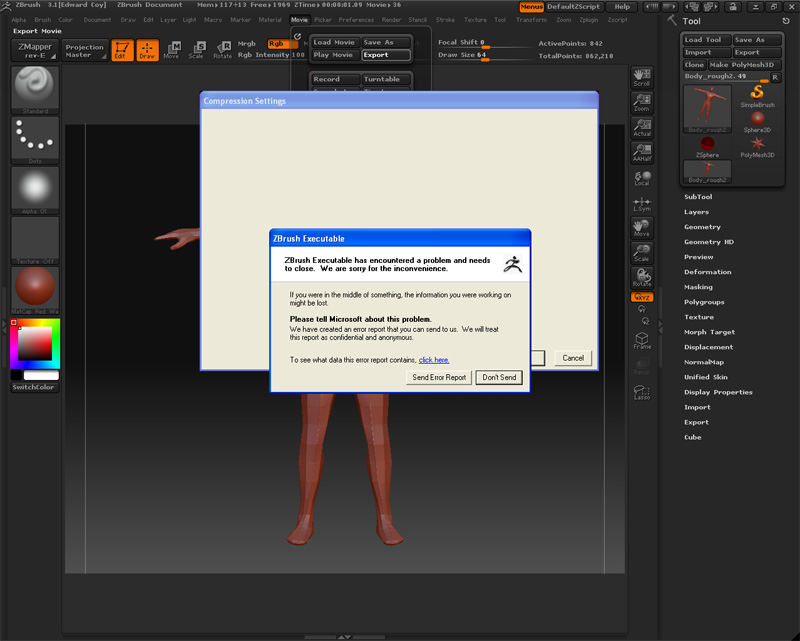Viewport: 800px width, 641px height.
Task: Open the Dots stroke selector
Action: point(35,140)
